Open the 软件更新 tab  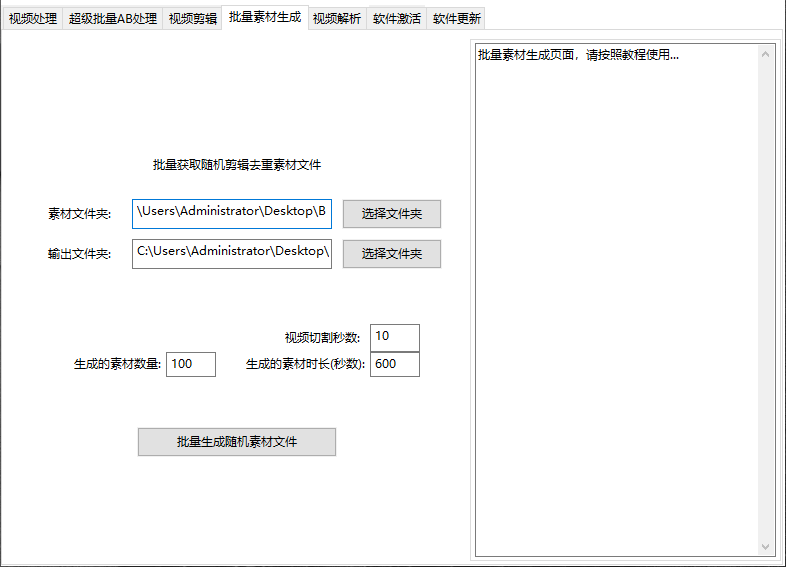click(x=457, y=19)
